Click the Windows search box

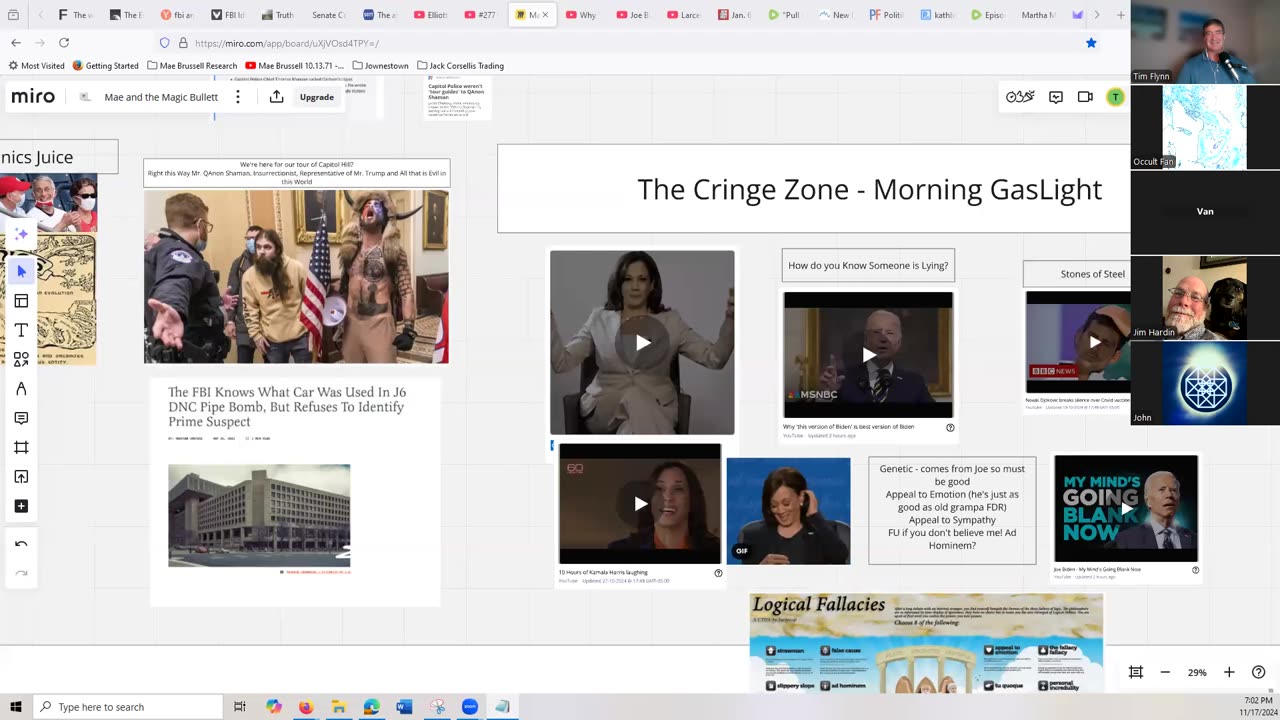click(x=128, y=707)
